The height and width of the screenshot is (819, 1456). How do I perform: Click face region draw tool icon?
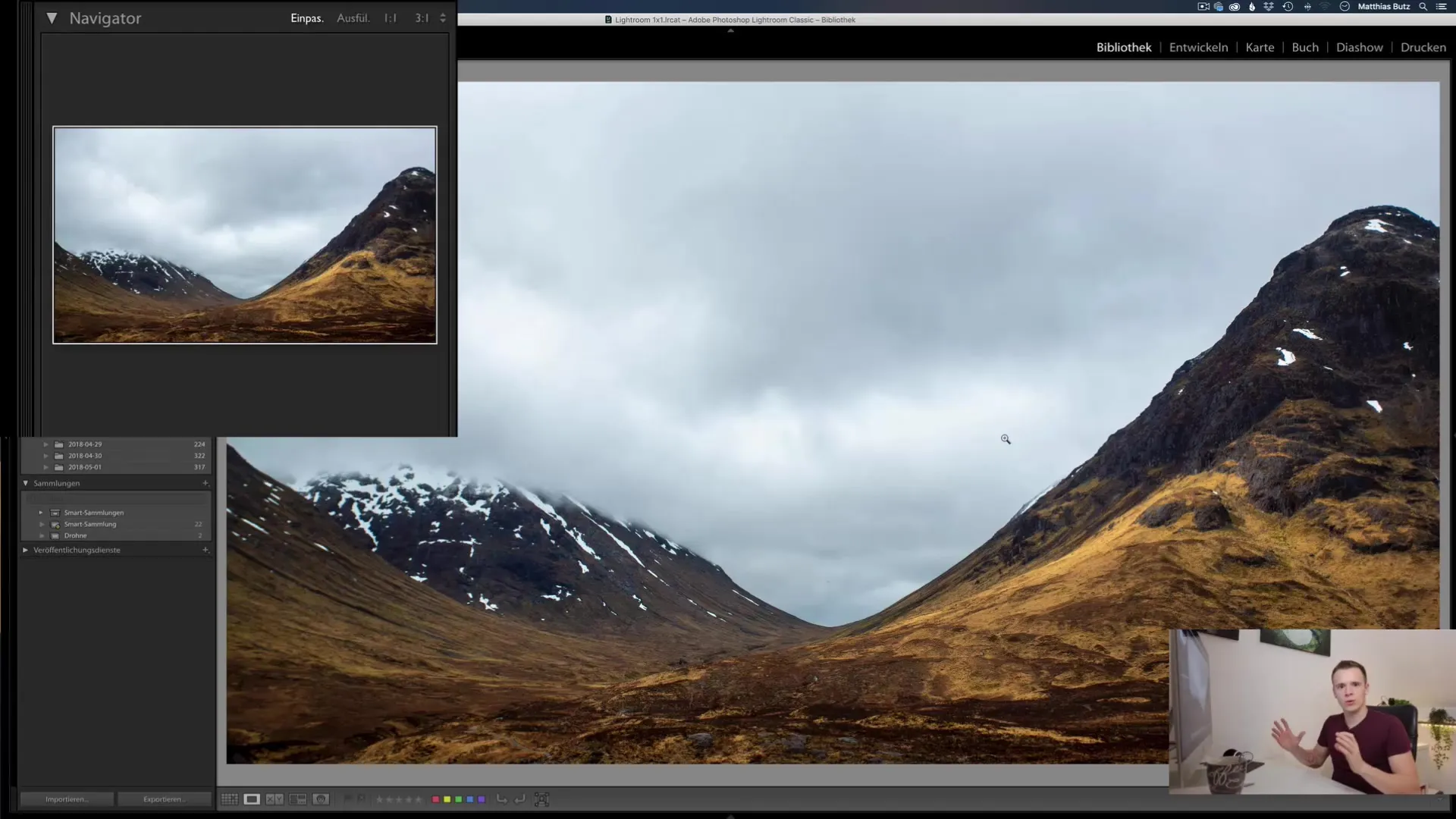point(541,799)
